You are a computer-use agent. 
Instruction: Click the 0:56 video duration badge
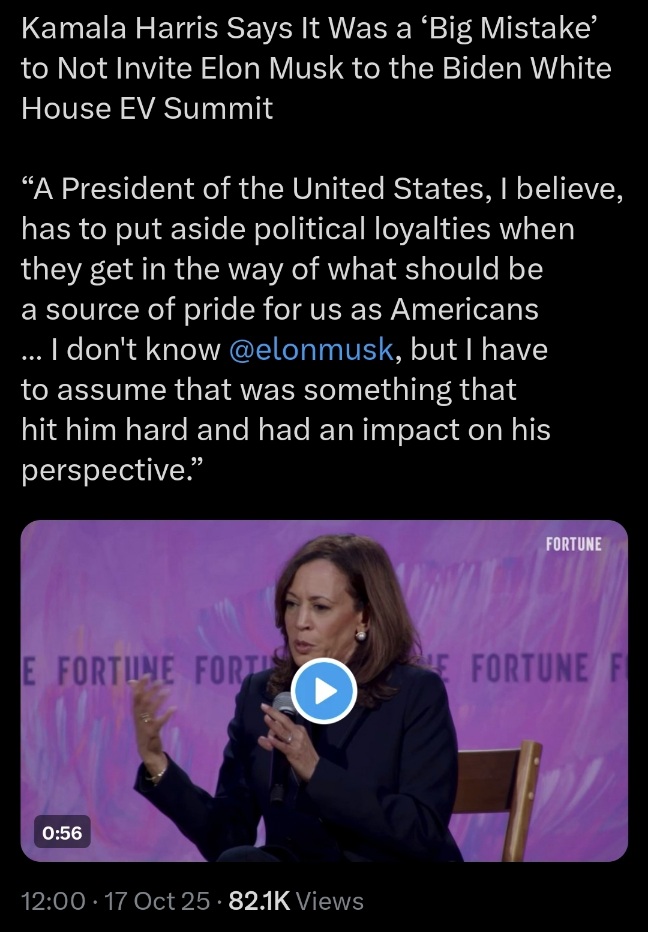[x=62, y=830]
